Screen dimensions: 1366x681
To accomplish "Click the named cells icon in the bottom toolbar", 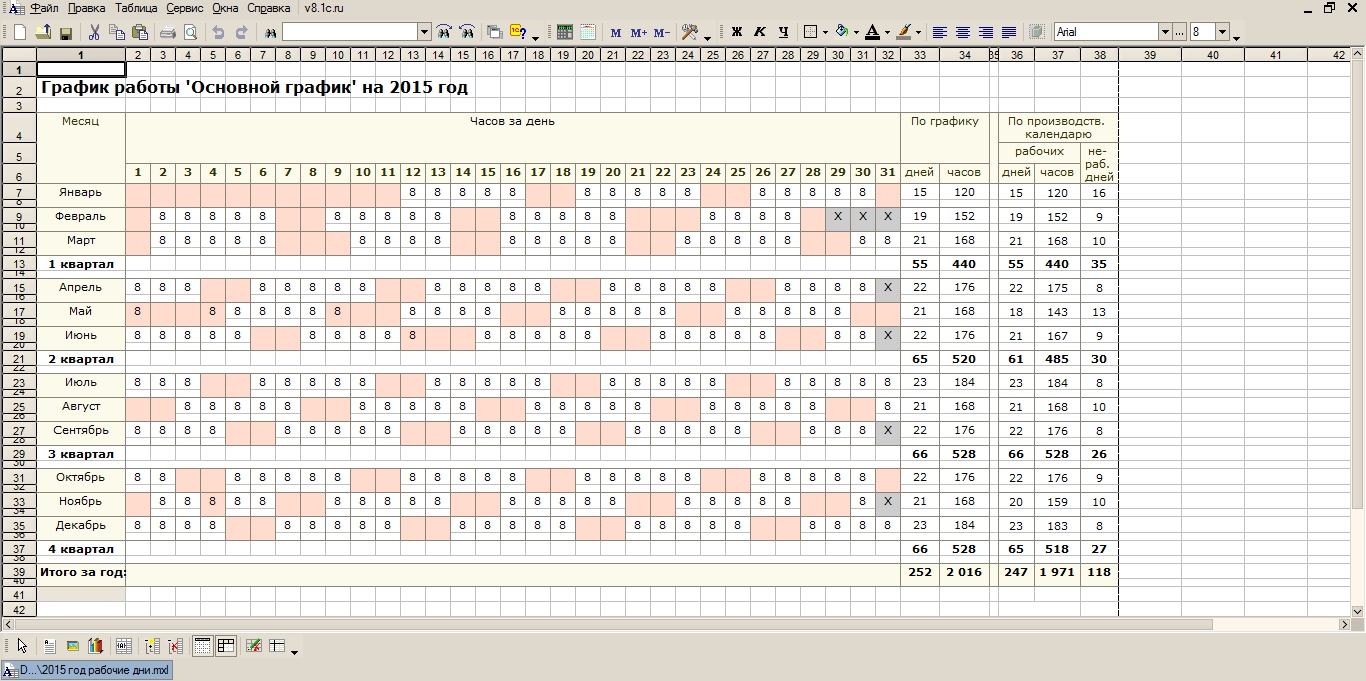I will coord(124,646).
